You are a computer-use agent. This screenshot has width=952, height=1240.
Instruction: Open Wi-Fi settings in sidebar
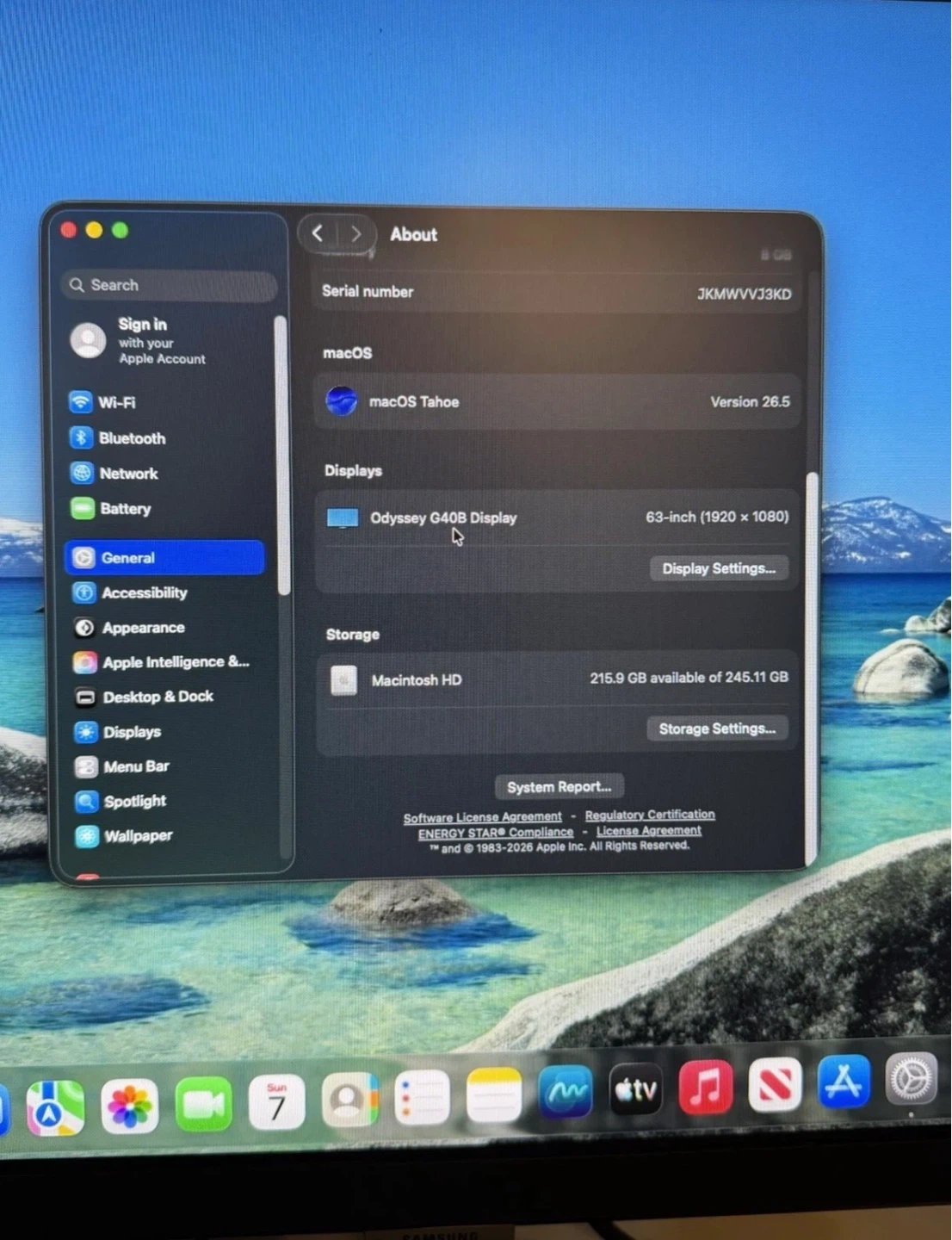click(x=103, y=402)
